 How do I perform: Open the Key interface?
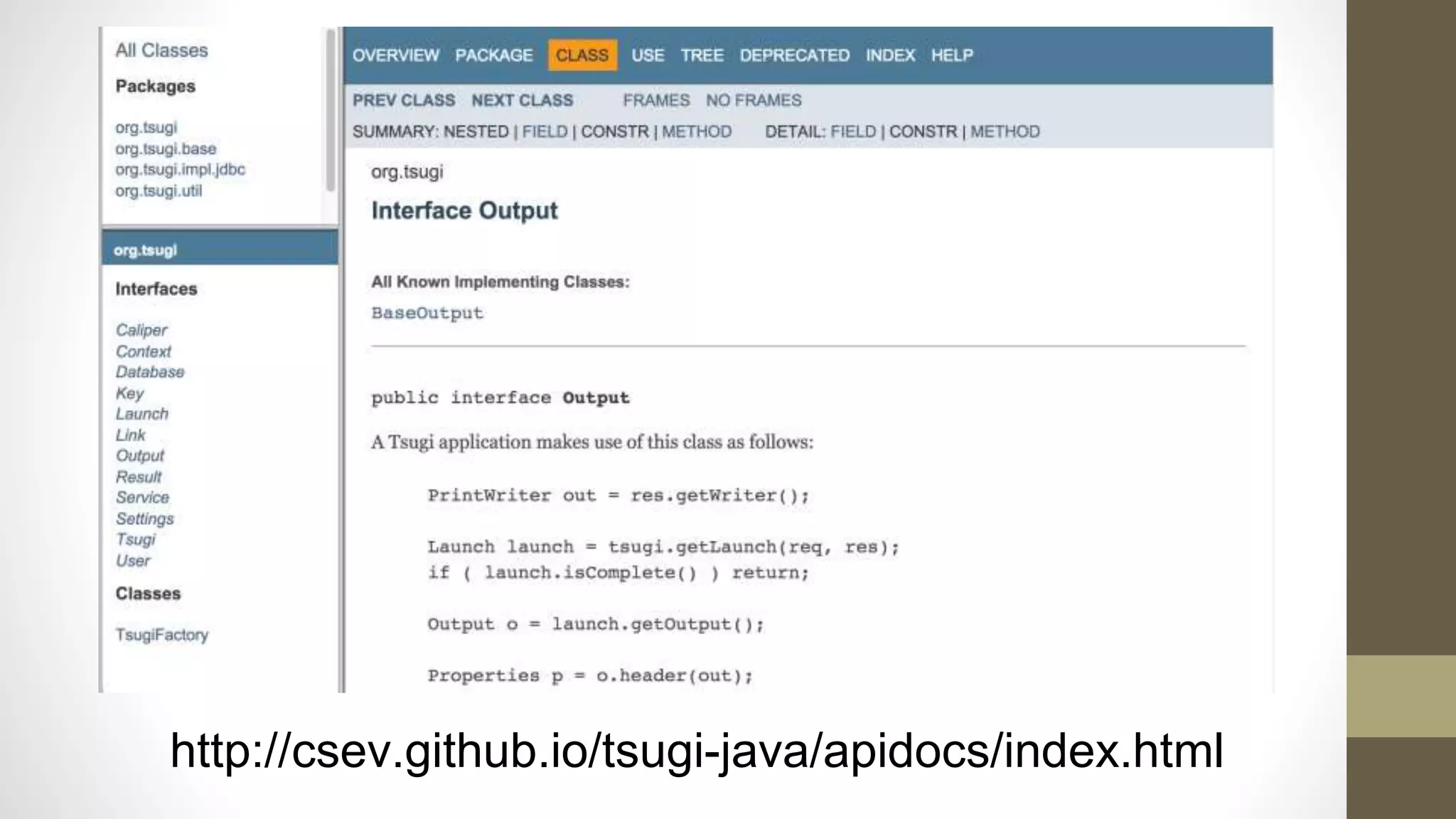point(129,393)
